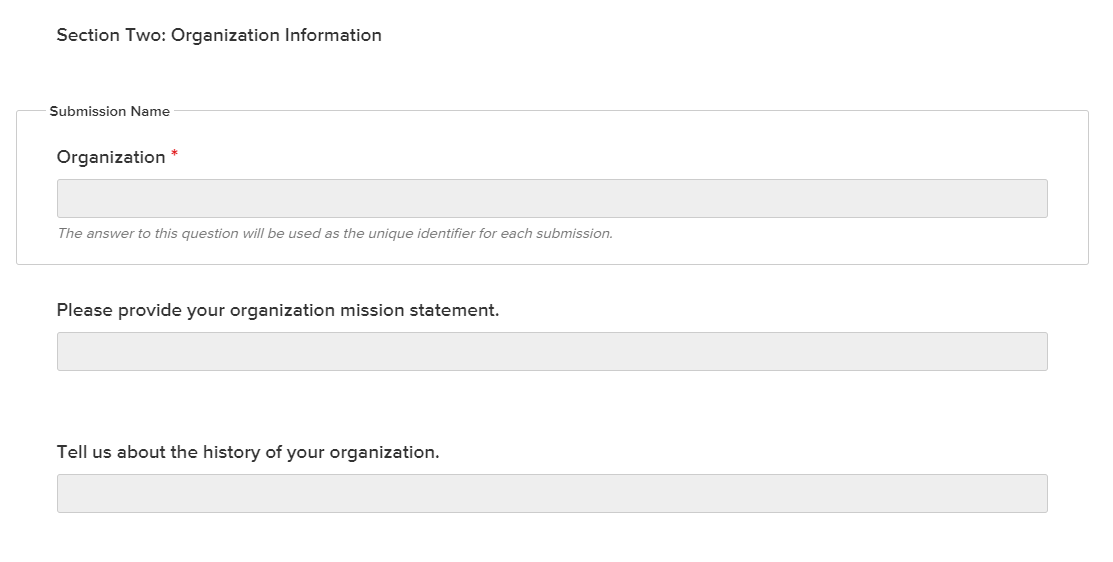Click the italic unique identifier helper text

pyautogui.click(x=334, y=233)
